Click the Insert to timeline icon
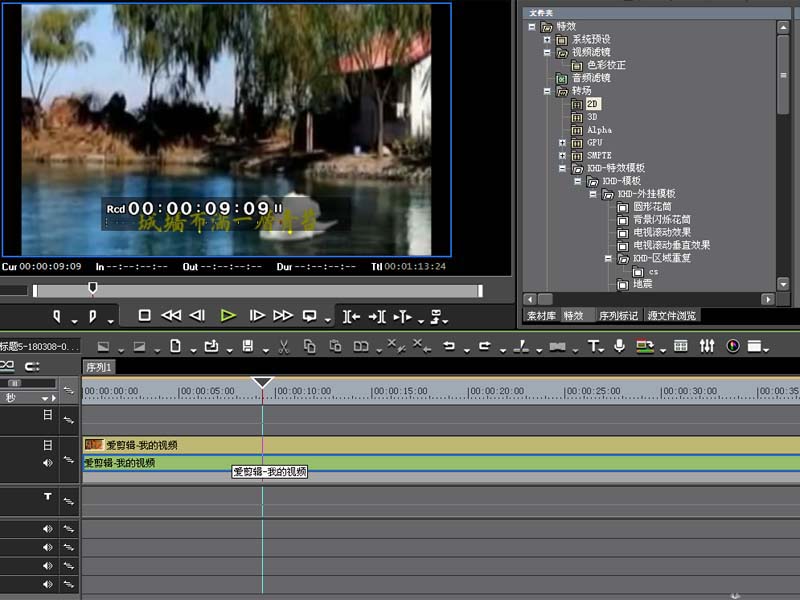 [351, 317]
